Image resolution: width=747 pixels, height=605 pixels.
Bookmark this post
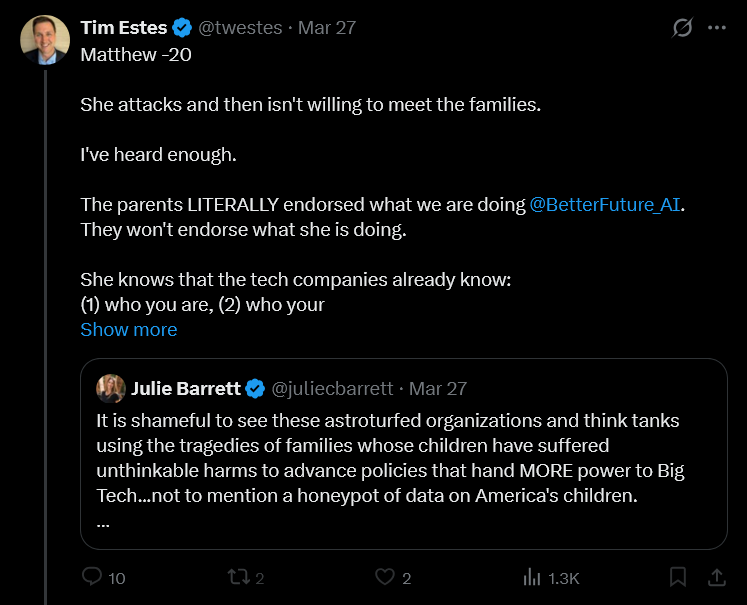[677, 577]
